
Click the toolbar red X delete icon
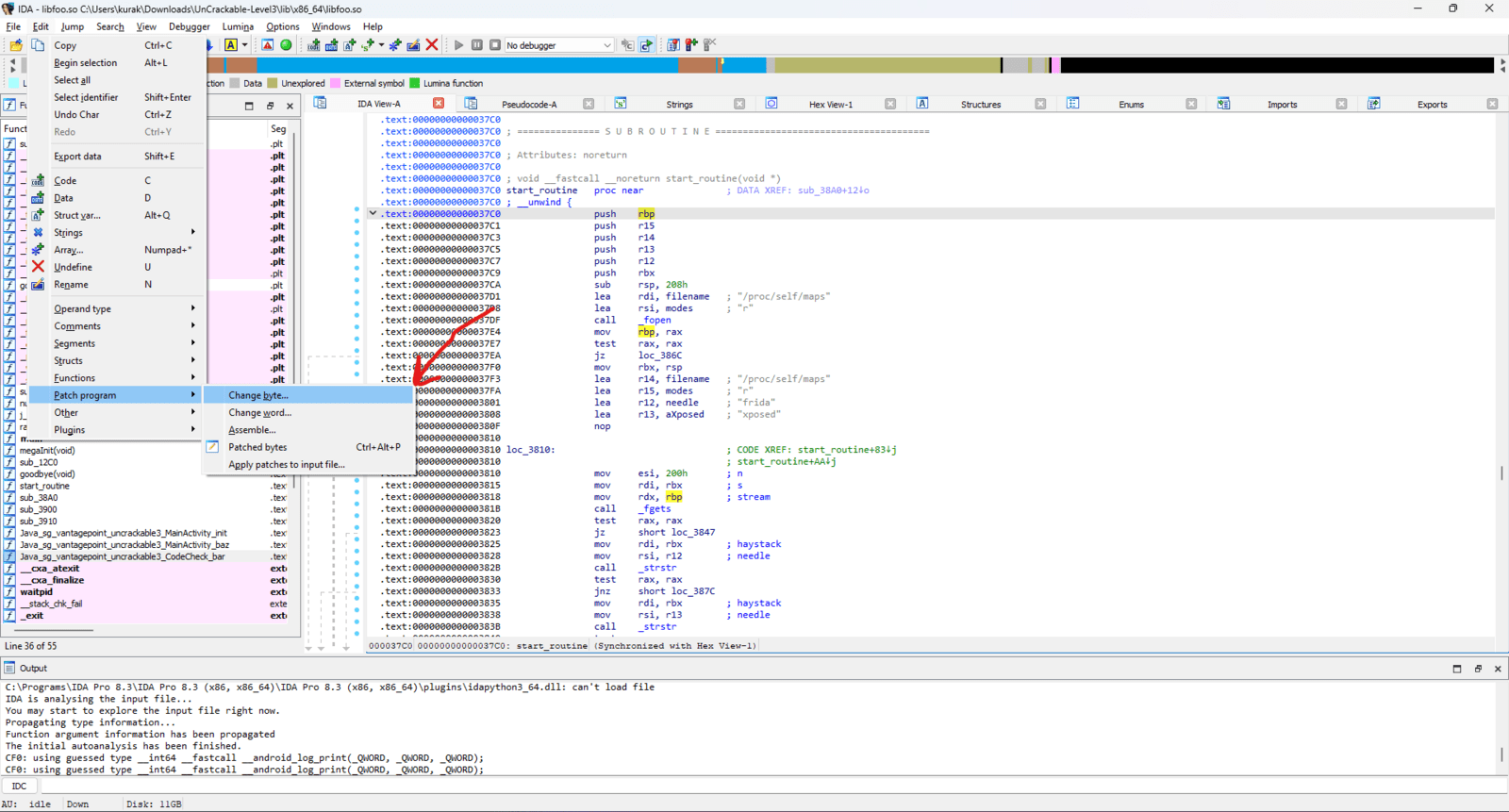432,45
